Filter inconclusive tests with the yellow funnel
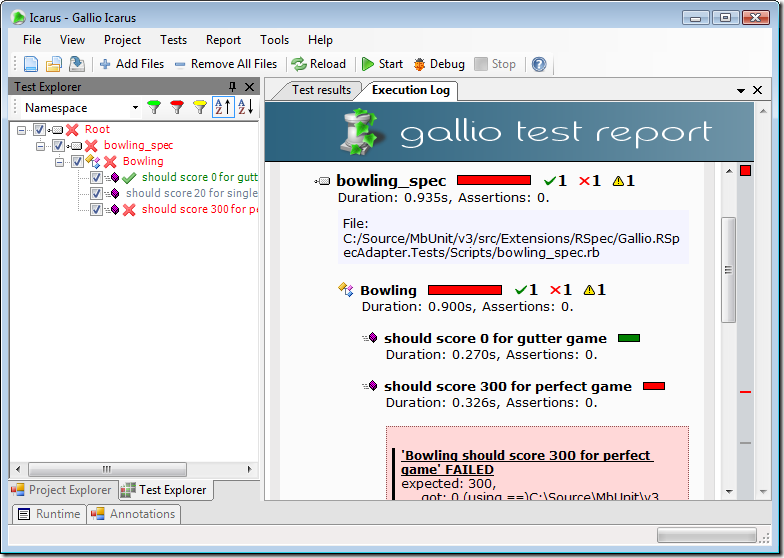Image resolution: width=784 pixels, height=558 pixels. pyautogui.click(x=200, y=107)
